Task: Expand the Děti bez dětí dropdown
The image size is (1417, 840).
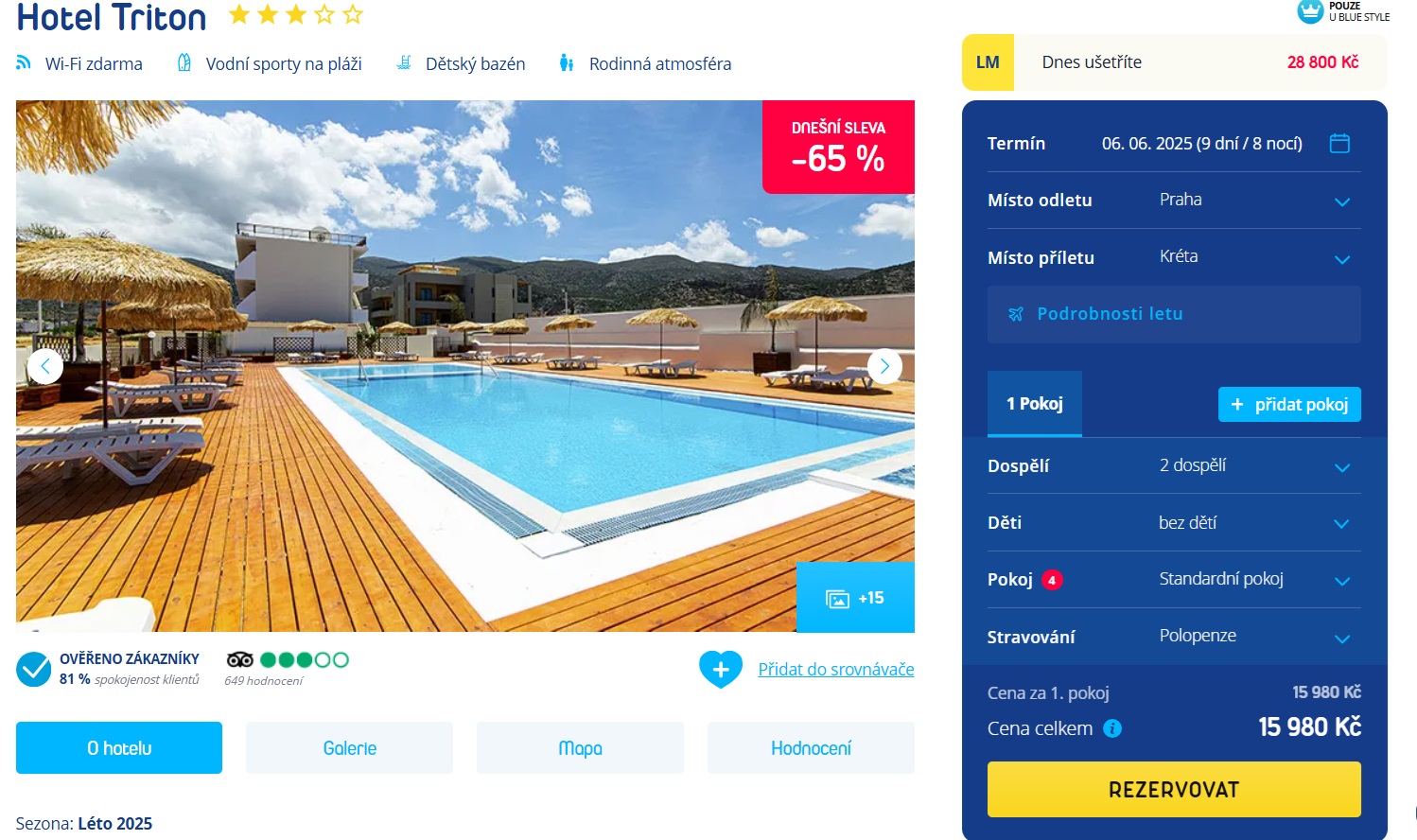Action: click(1174, 523)
